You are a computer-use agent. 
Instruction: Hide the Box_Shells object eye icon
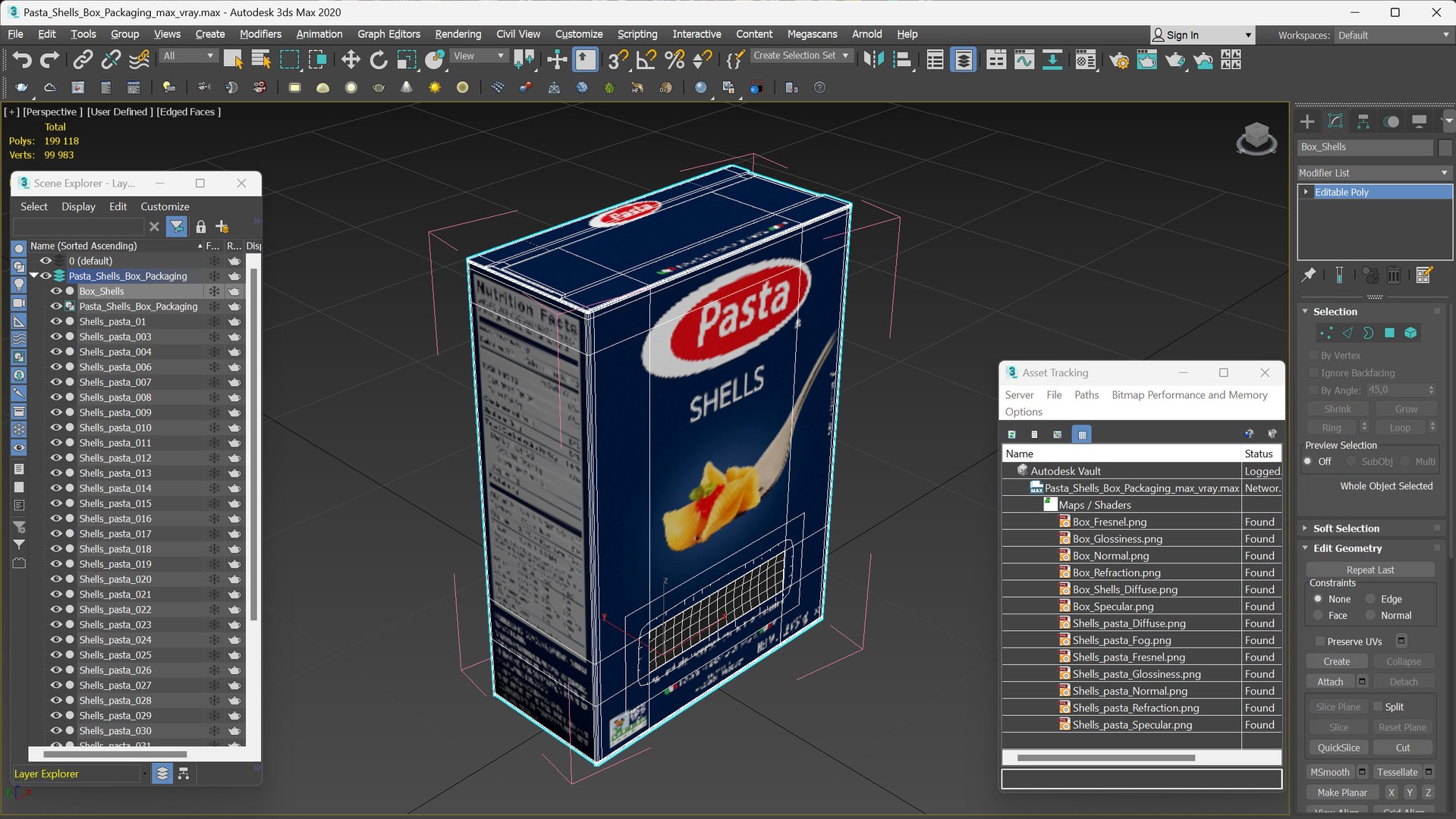(56, 291)
